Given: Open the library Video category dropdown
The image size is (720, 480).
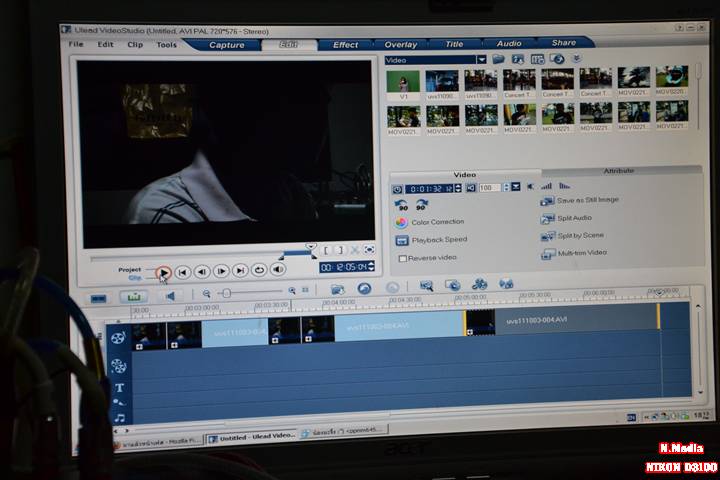Looking at the screenshot, I should [x=481, y=60].
